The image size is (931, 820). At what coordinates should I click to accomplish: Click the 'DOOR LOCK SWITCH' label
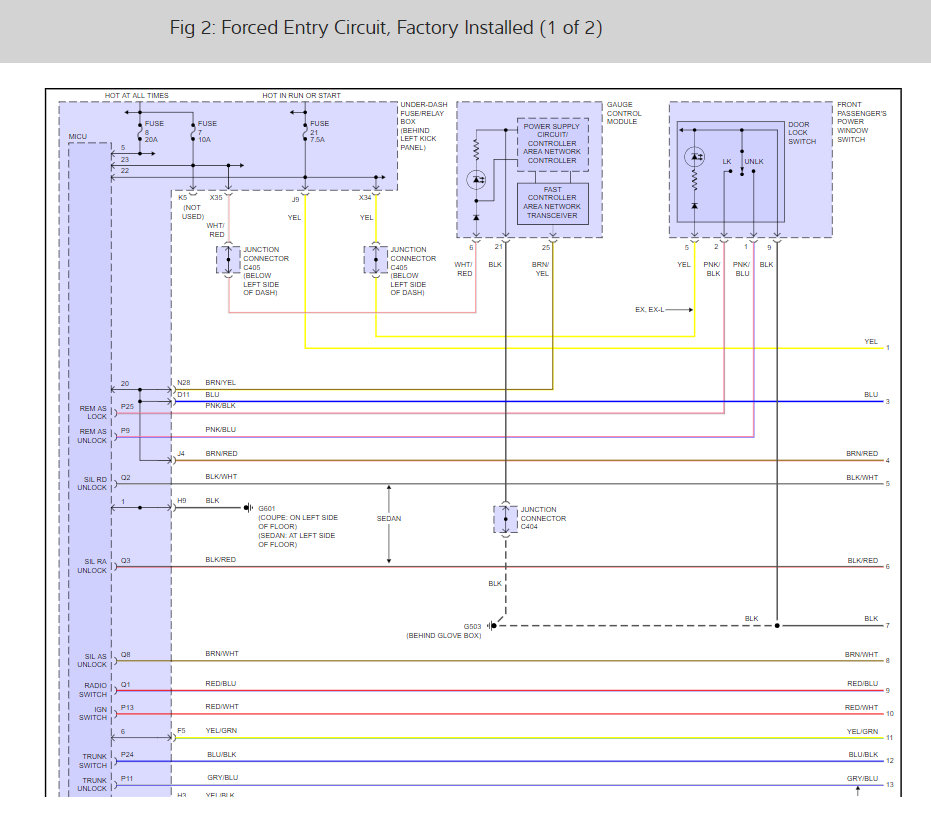click(802, 133)
